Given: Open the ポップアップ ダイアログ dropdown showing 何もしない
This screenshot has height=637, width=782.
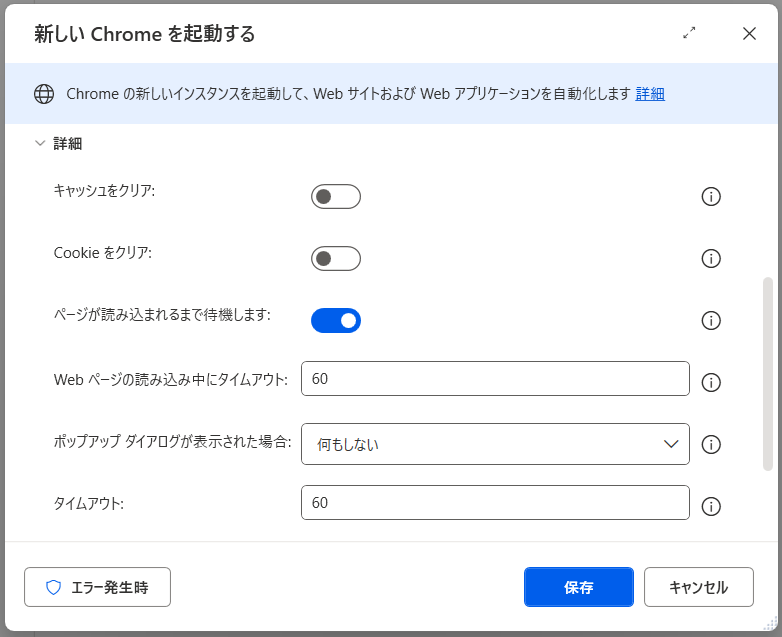Looking at the screenshot, I should click(495, 444).
